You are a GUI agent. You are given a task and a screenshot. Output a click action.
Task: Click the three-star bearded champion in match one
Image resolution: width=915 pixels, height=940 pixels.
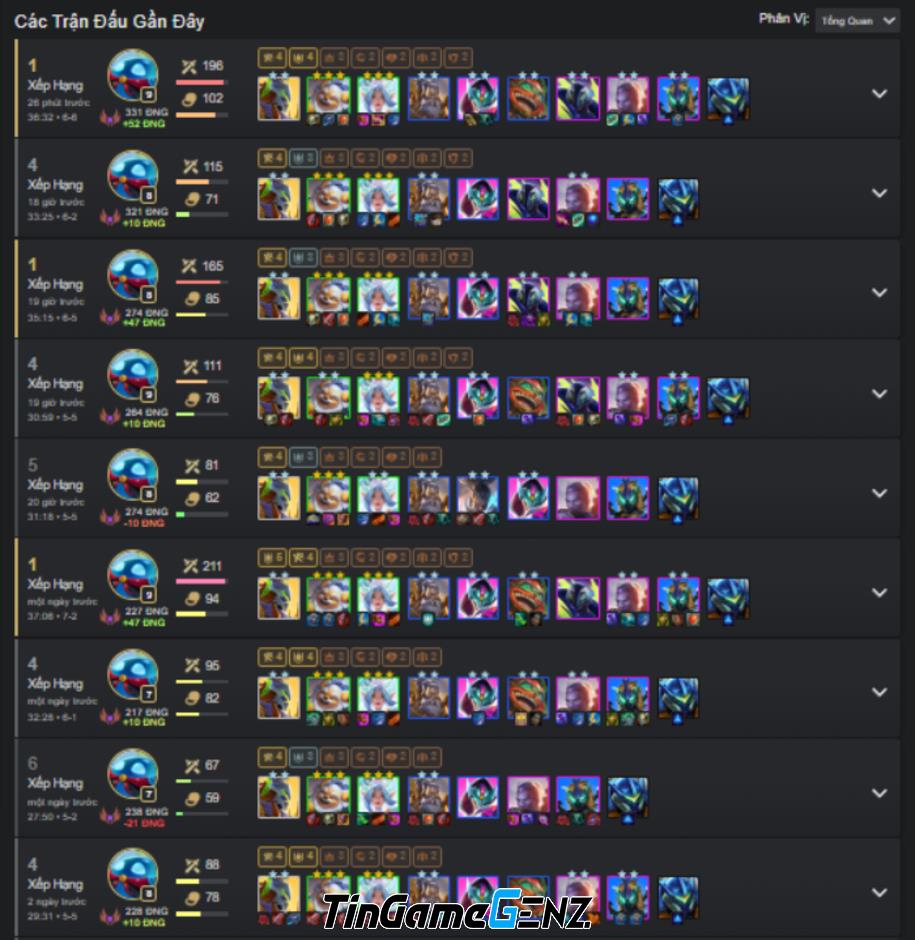click(x=328, y=96)
